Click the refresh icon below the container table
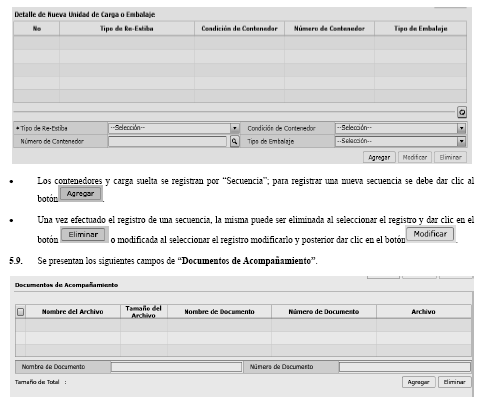This screenshot has height=404, width=478. coord(462,112)
